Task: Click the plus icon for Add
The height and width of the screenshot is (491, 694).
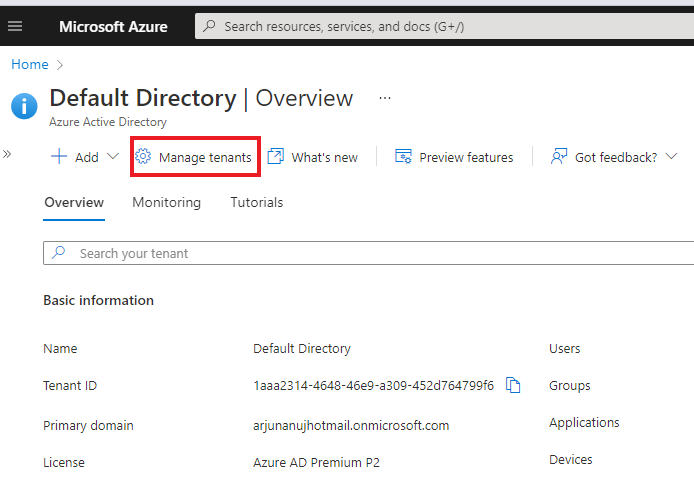Action: [x=59, y=157]
